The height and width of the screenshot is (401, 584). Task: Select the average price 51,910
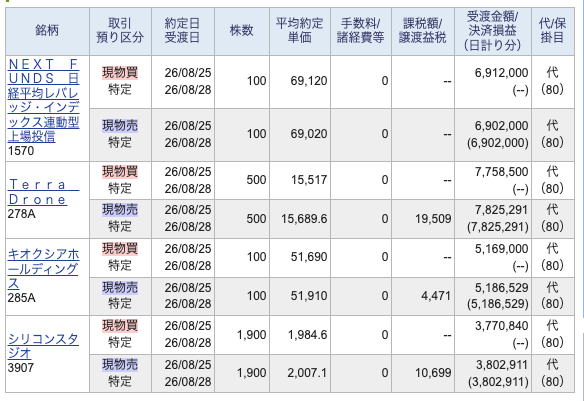pos(309,296)
